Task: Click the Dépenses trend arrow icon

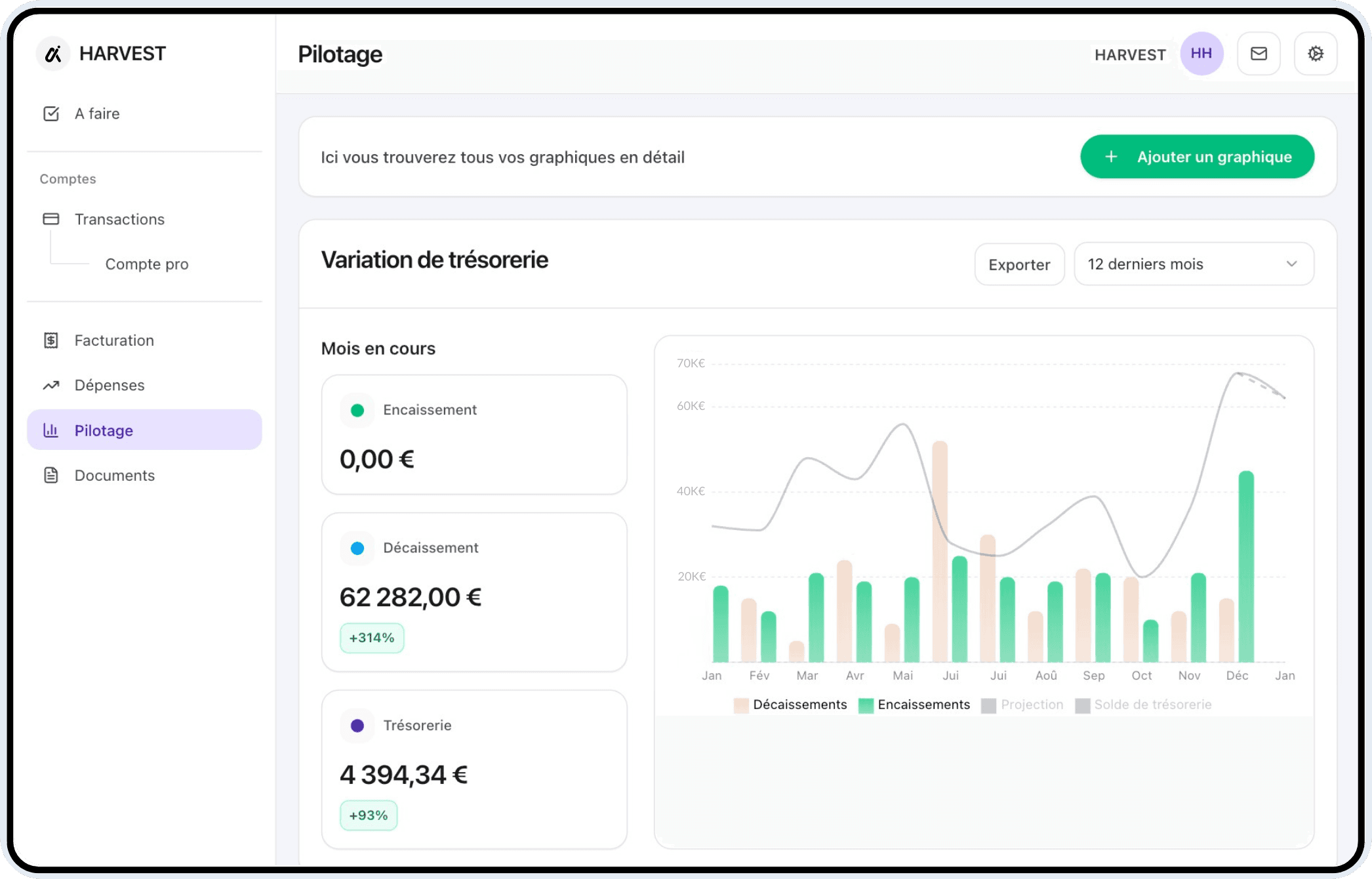Action: pyautogui.click(x=51, y=385)
